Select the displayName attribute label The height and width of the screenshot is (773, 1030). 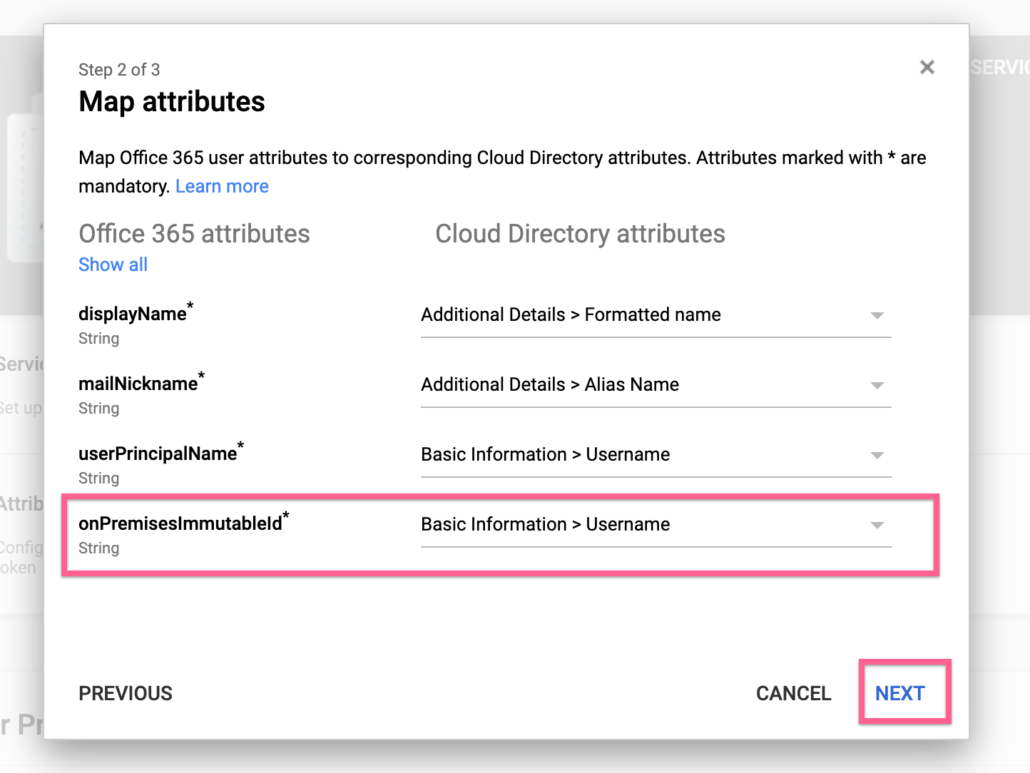[135, 313]
